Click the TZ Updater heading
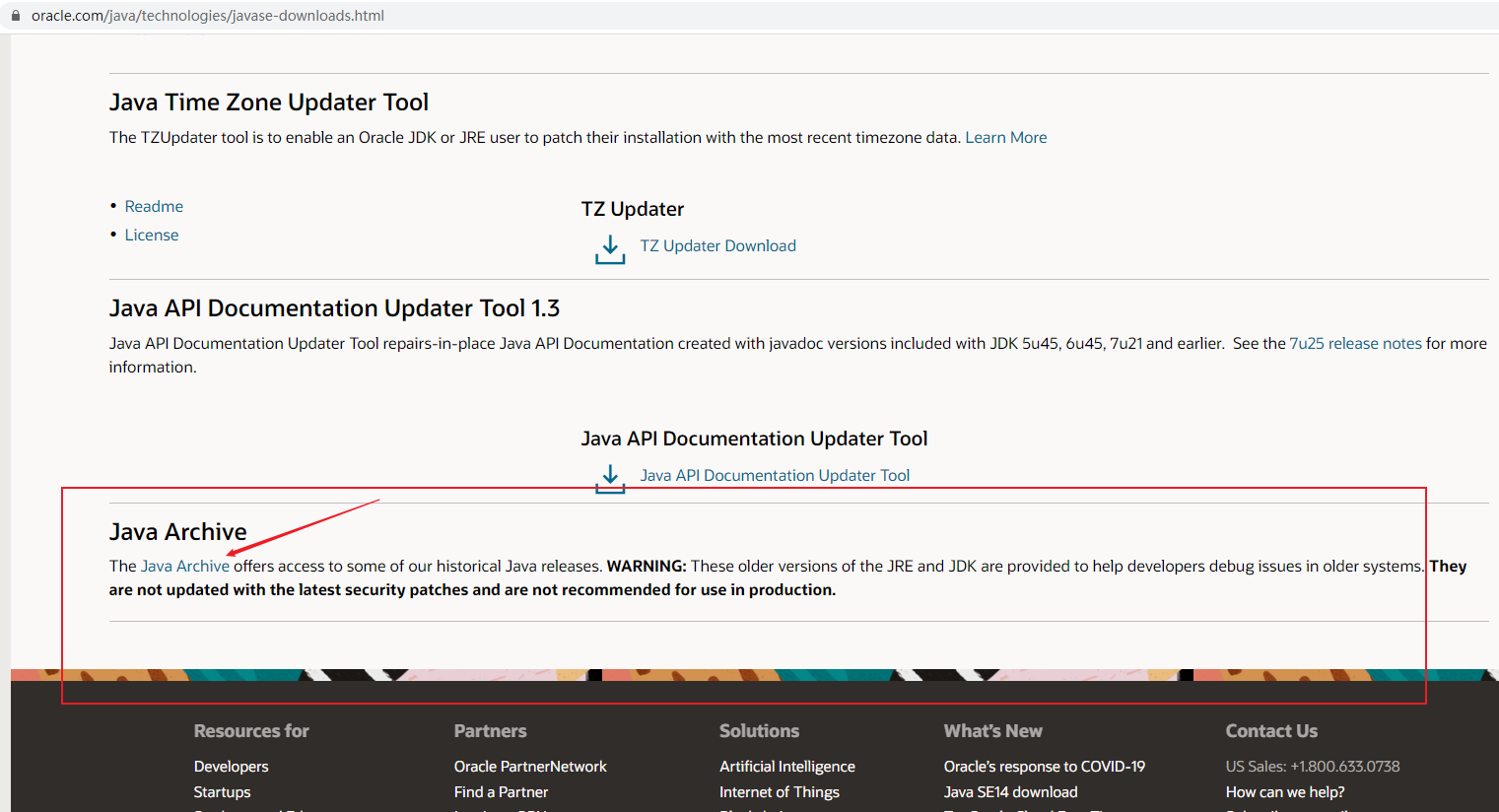The image size is (1499, 812). [632, 209]
